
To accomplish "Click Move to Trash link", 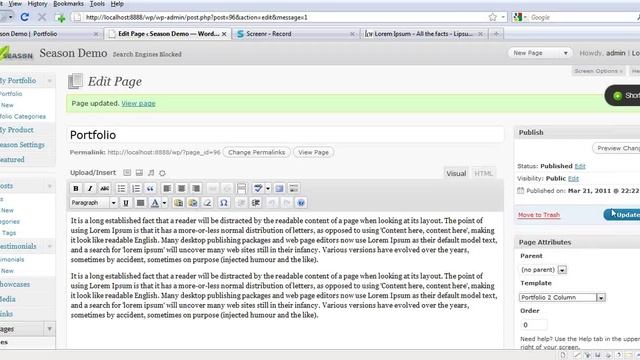I will coord(539,215).
